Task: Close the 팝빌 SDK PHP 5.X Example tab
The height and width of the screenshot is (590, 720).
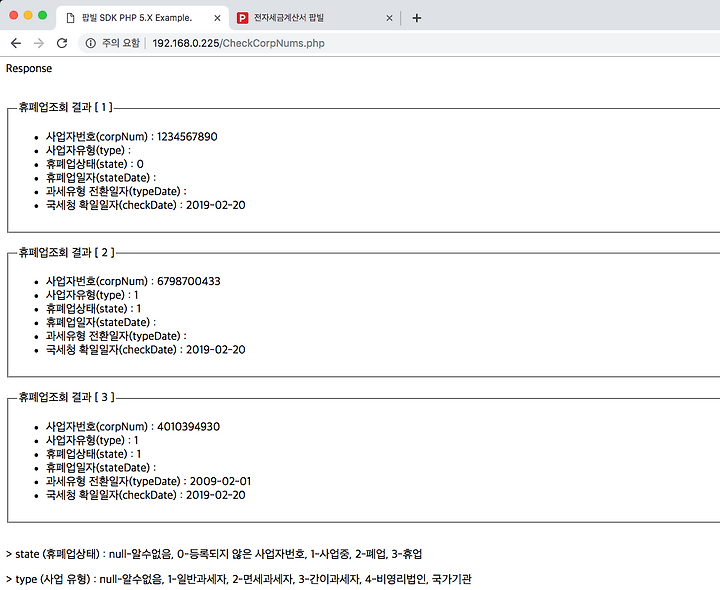Action: pyautogui.click(x=218, y=18)
